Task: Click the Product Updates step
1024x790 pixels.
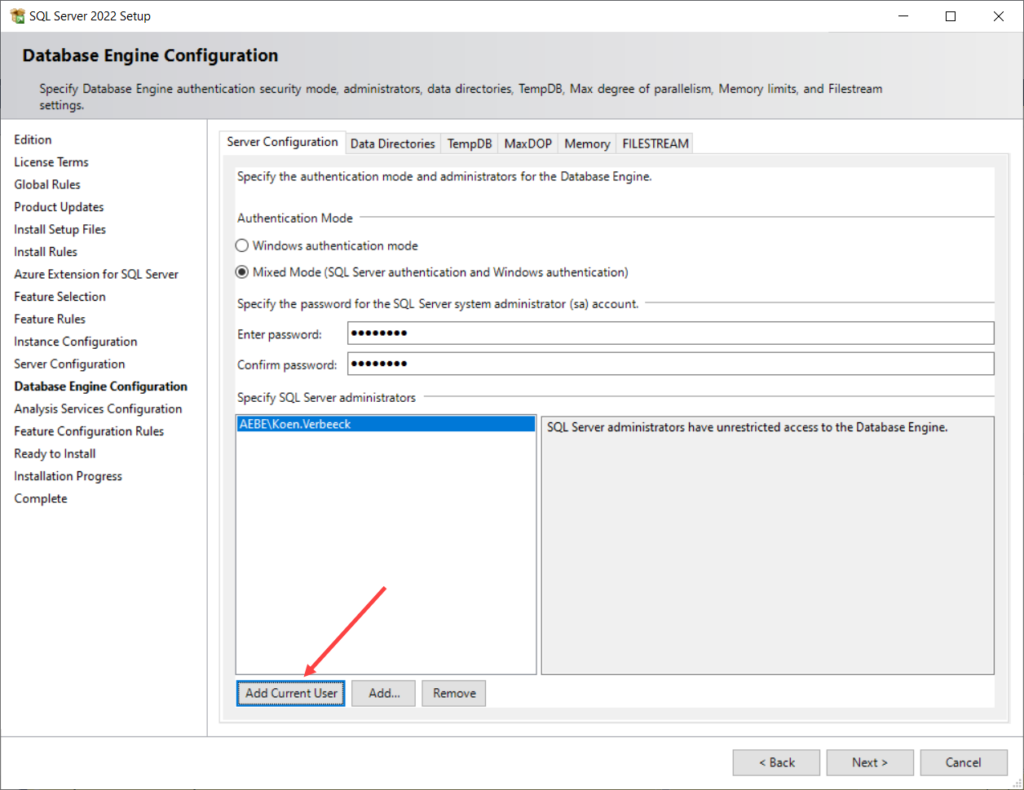Action: [x=59, y=207]
